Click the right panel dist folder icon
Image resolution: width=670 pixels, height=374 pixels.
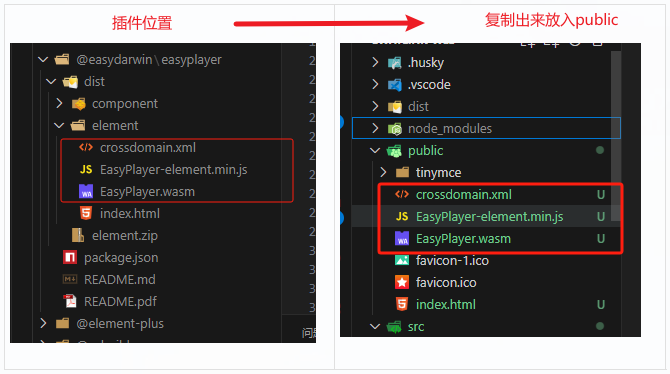394,106
